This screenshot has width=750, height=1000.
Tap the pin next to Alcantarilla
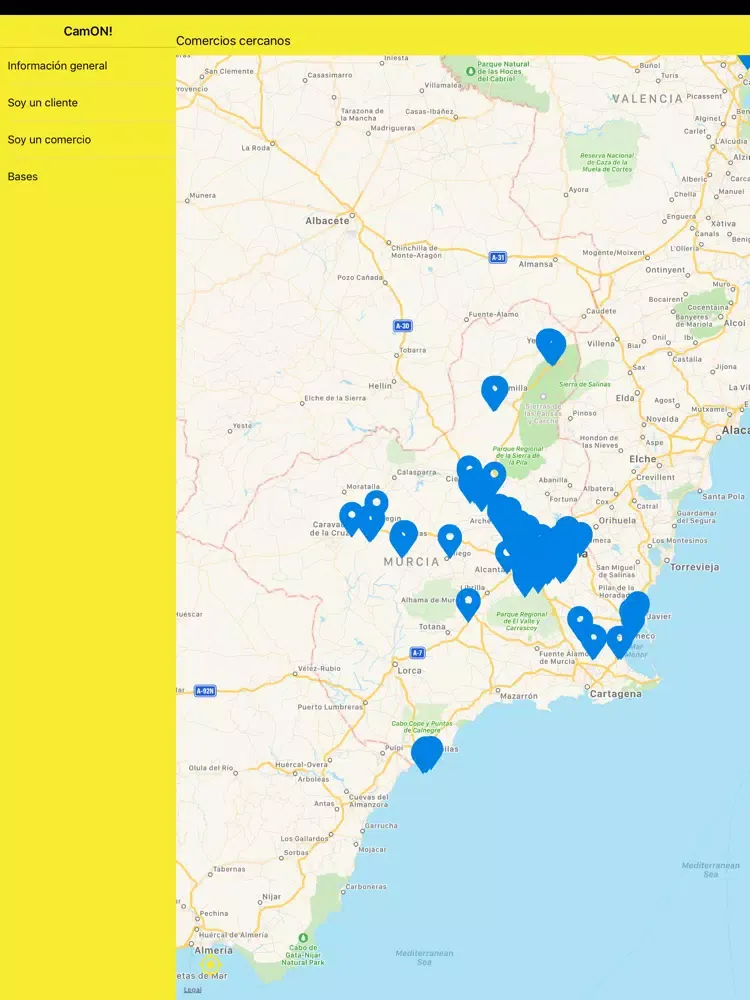506,555
